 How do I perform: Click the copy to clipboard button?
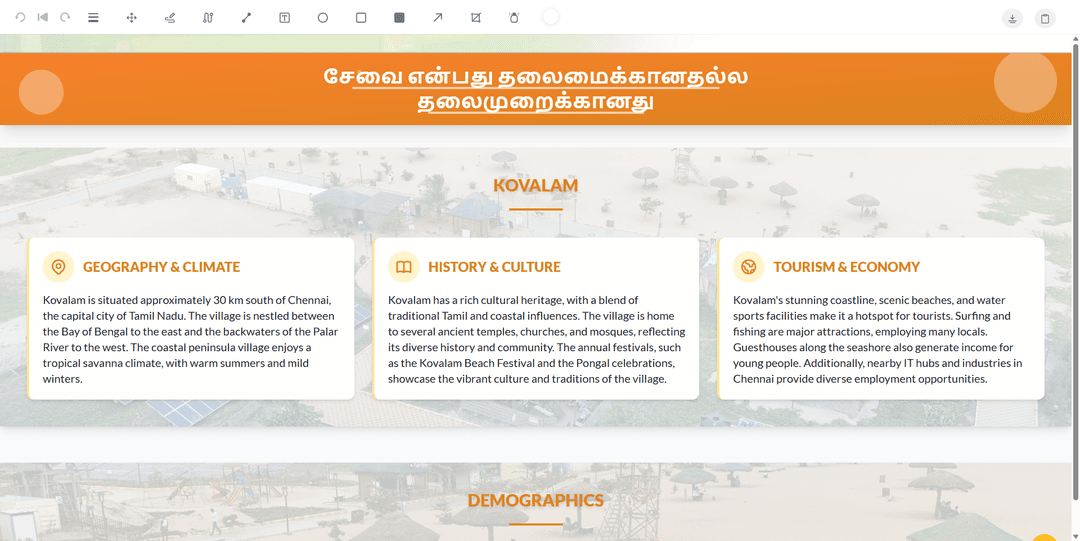1045,19
